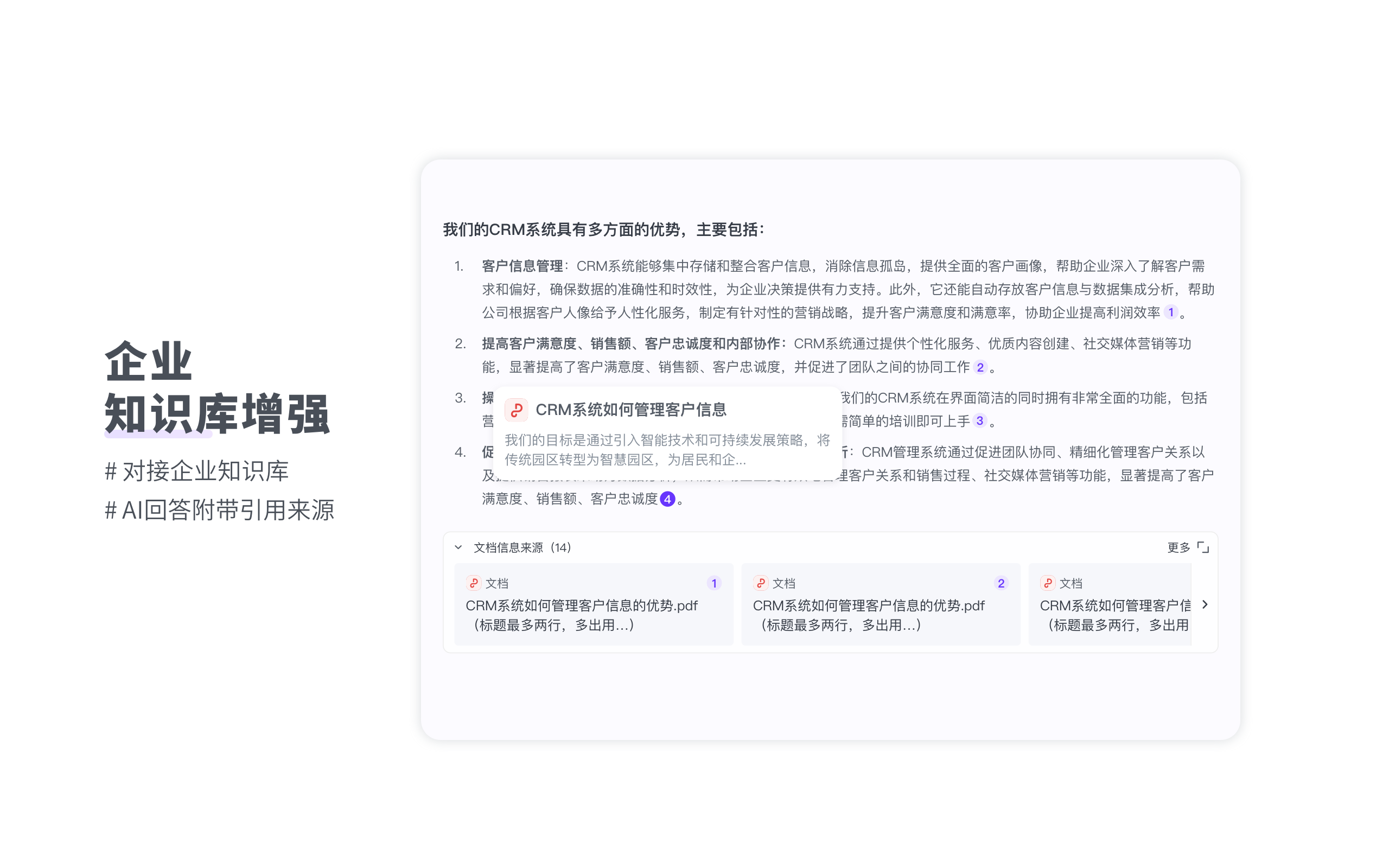Click the expand icon beside 更多
This screenshot has width=1389, height=868.
pos(1203,548)
